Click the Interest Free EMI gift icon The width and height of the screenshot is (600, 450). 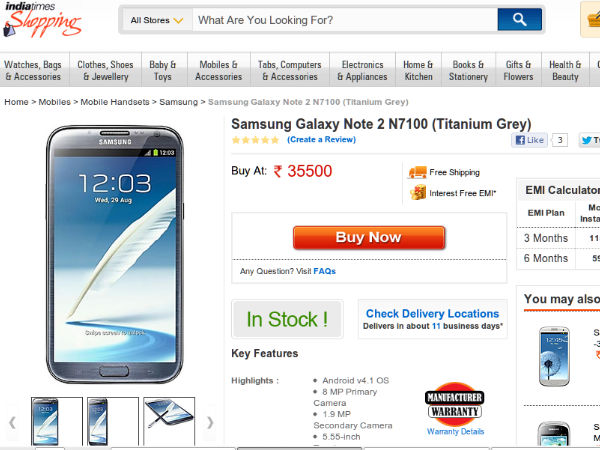[x=417, y=192]
